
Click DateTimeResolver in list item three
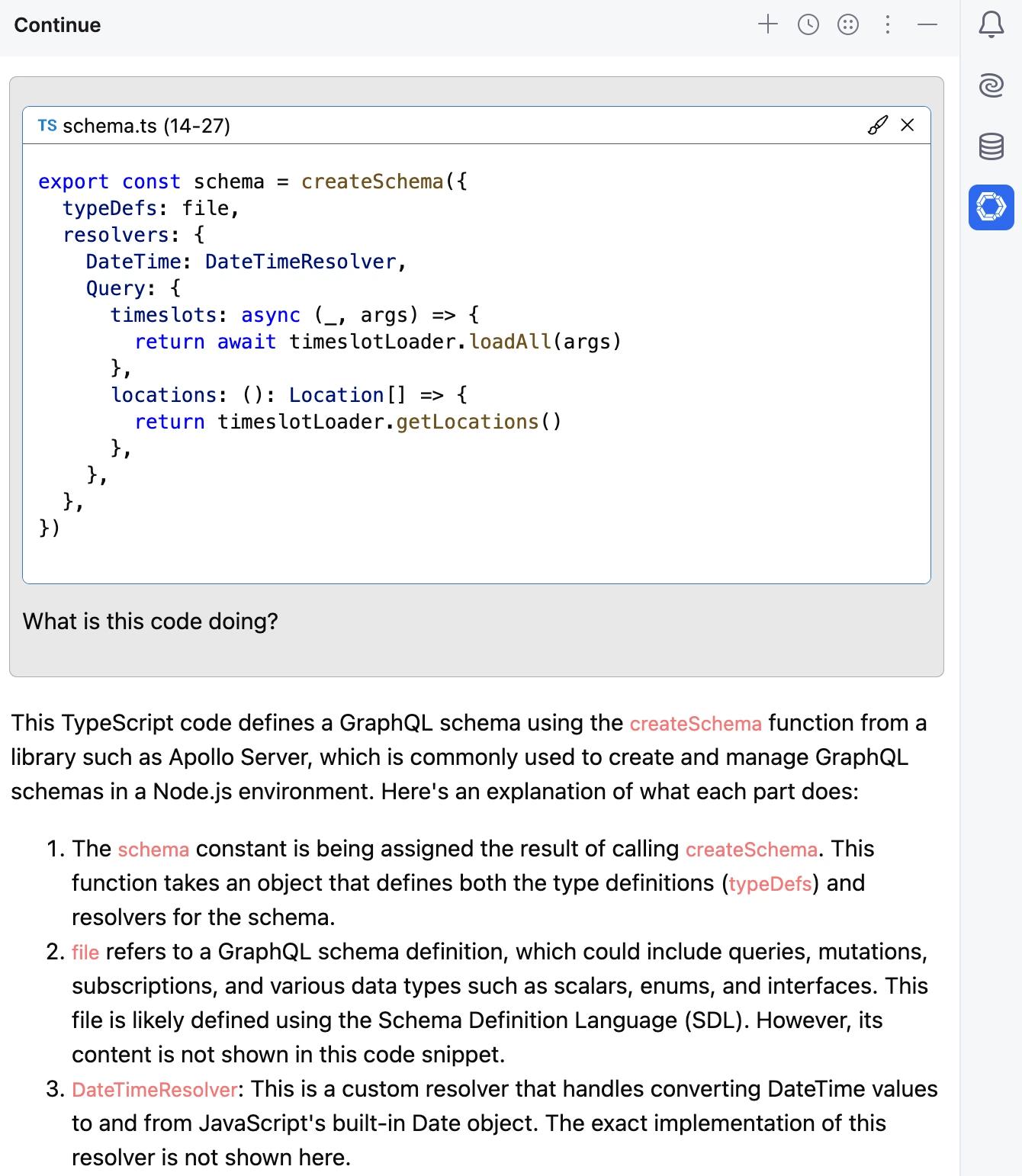pyautogui.click(x=155, y=1090)
